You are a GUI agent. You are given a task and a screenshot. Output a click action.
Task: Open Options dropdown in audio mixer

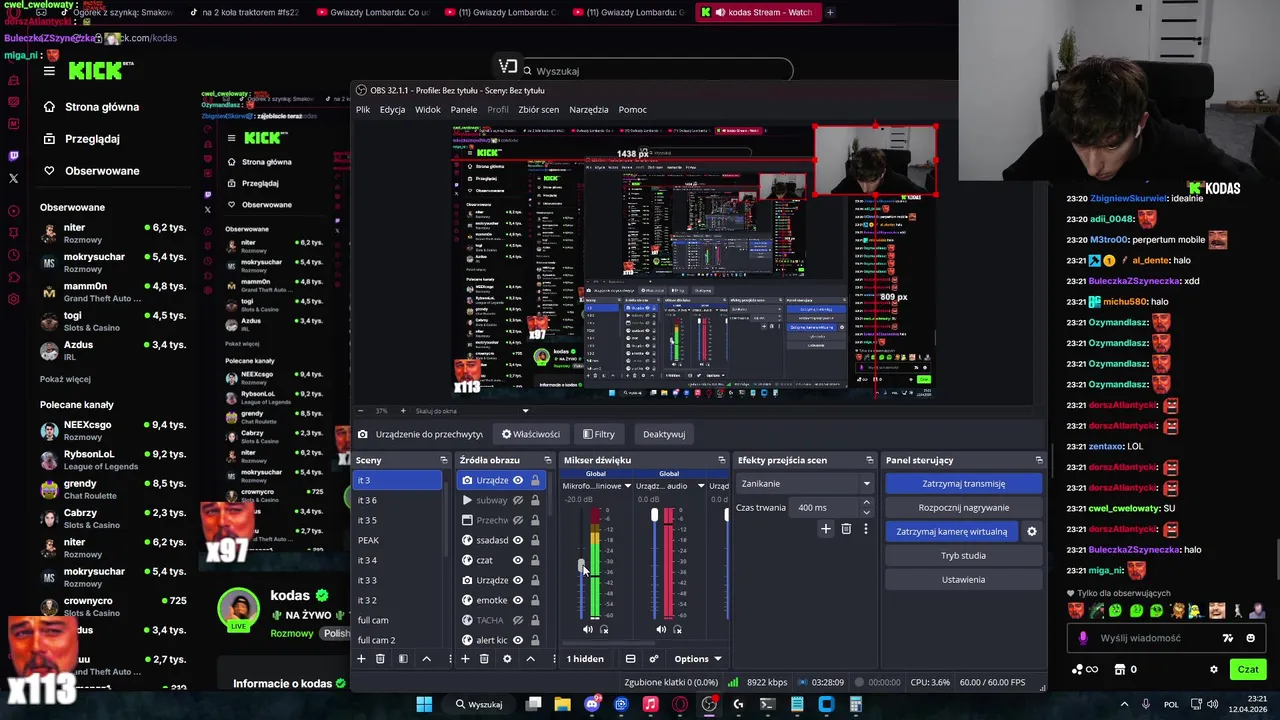[x=697, y=659]
